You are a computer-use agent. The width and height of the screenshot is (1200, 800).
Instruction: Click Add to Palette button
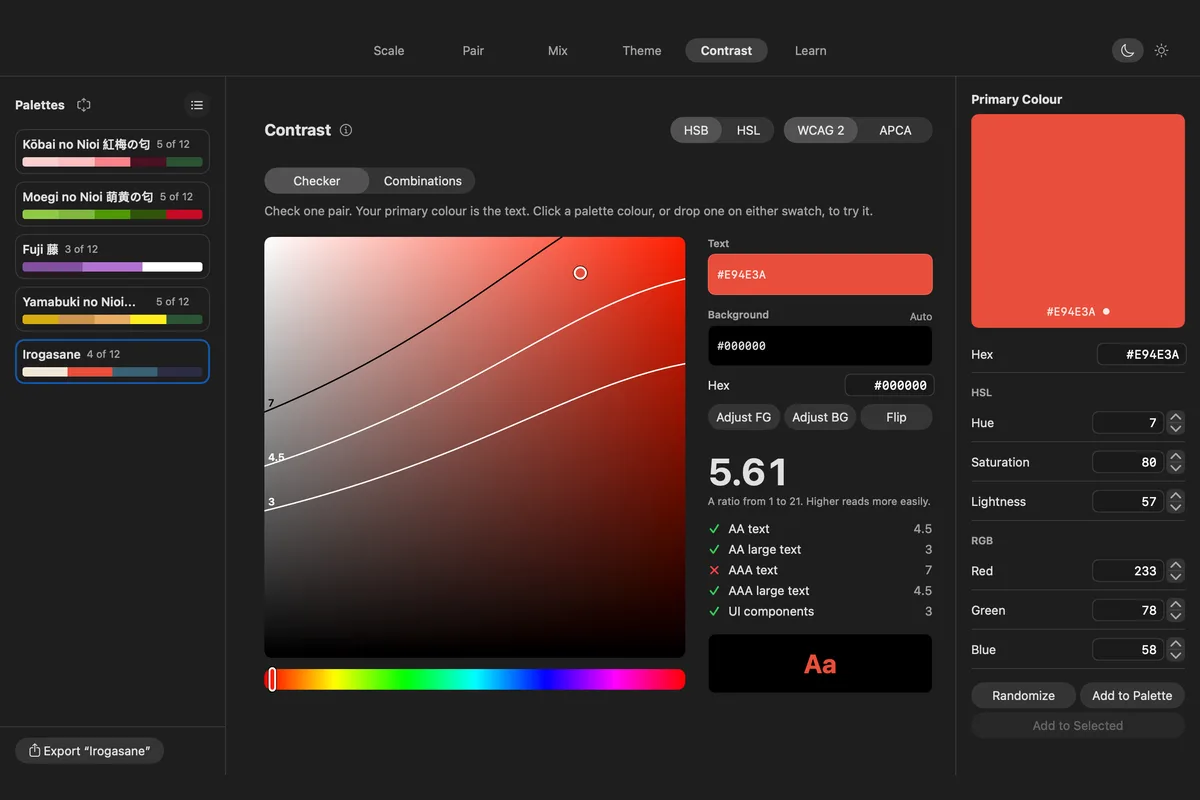tap(1132, 695)
